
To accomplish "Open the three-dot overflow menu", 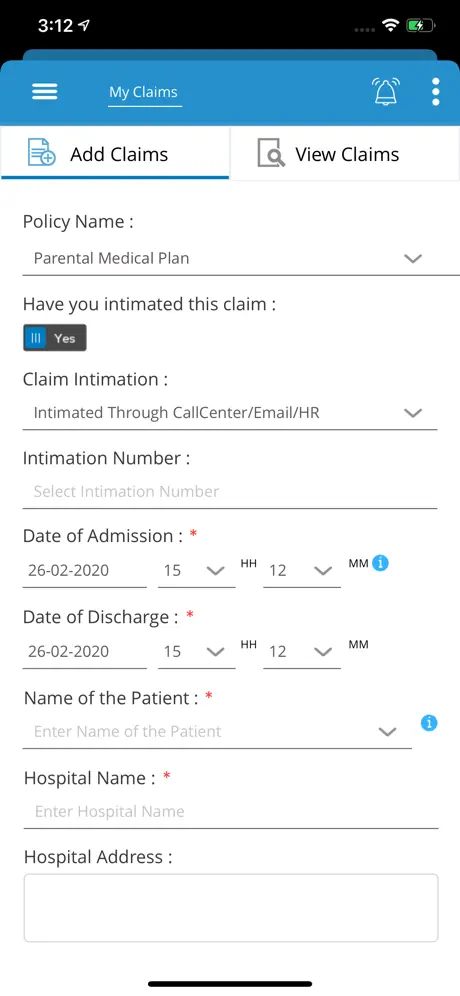I will point(435,92).
